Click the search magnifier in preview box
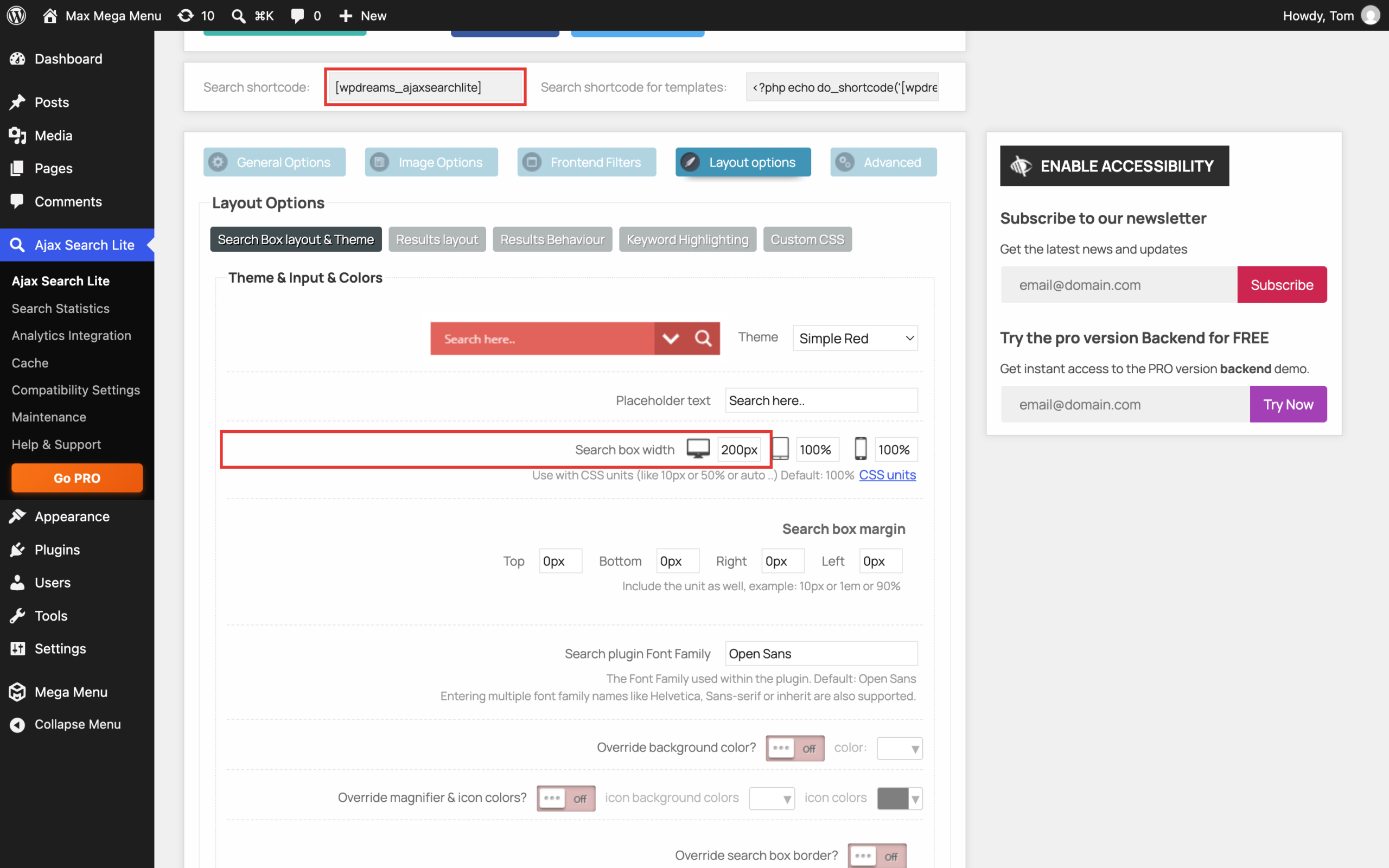 pyautogui.click(x=703, y=338)
